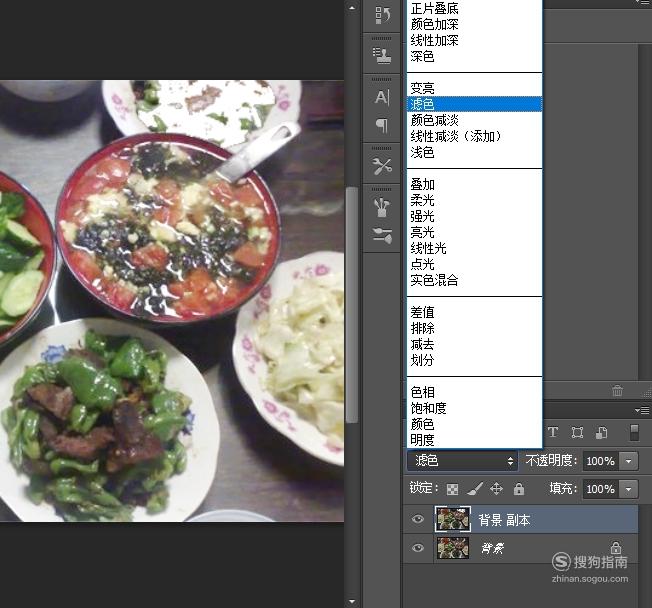Open the Brush Presets panel icon
652x608 pixels.
point(382,235)
